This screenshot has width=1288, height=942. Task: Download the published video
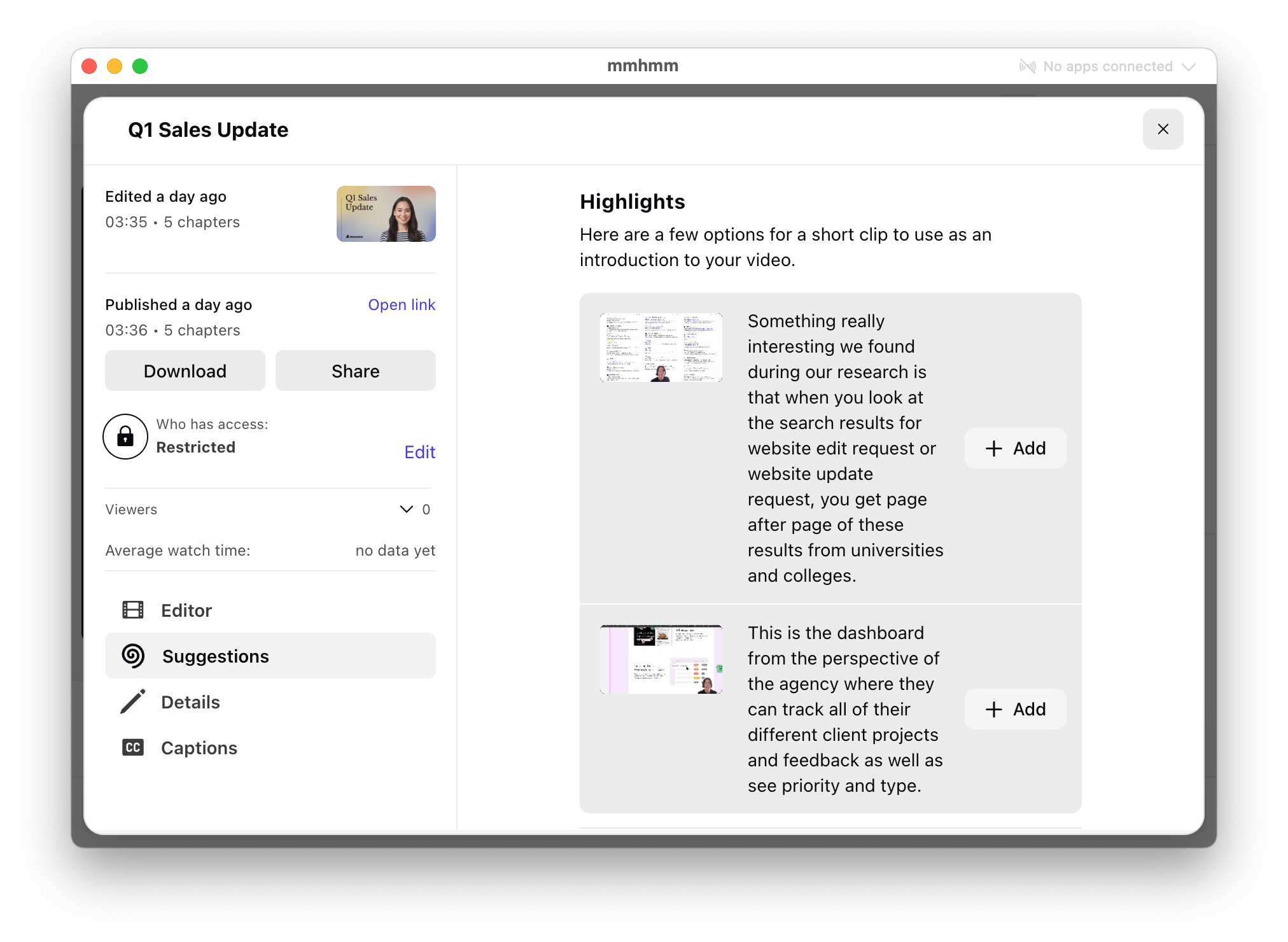185,371
